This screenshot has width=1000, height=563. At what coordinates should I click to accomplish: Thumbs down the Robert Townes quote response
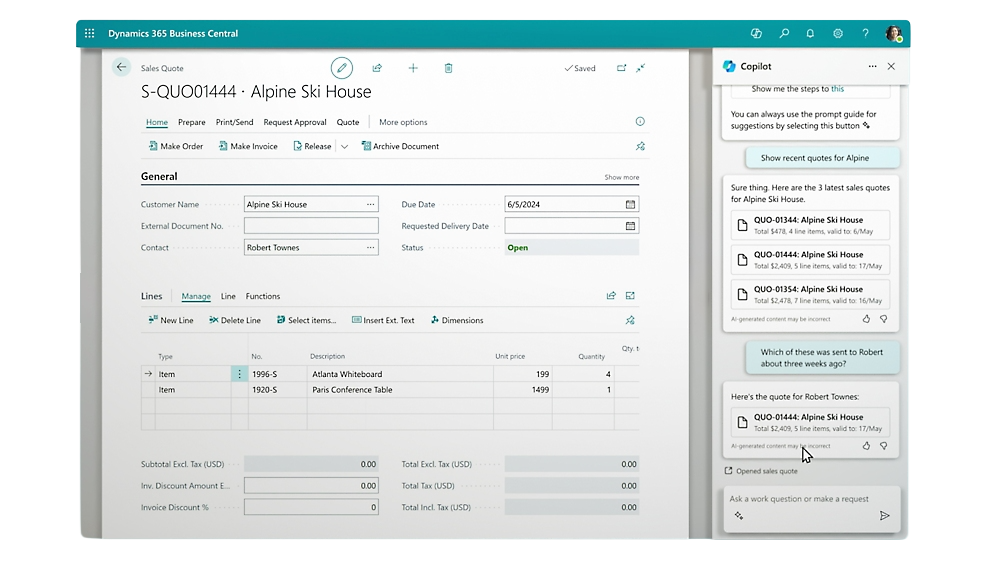(x=883, y=446)
